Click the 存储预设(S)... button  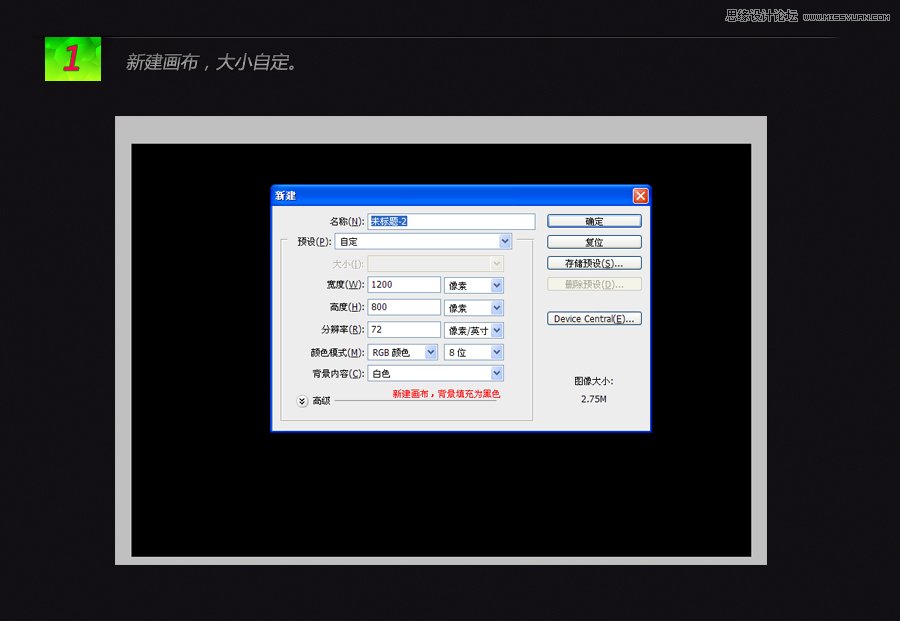pyautogui.click(x=594, y=263)
